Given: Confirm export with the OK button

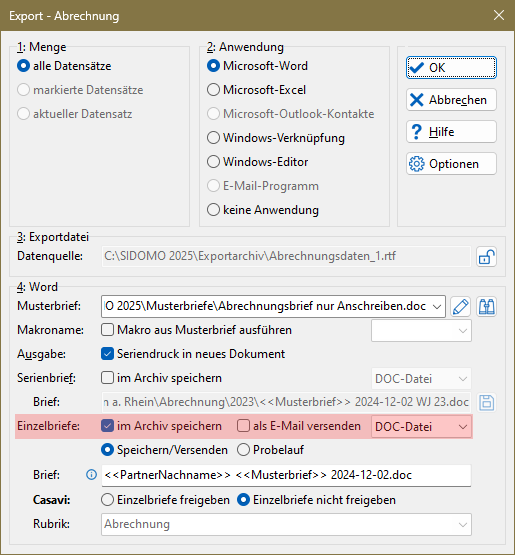Looking at the screenshot, I should tap(451, 67).
